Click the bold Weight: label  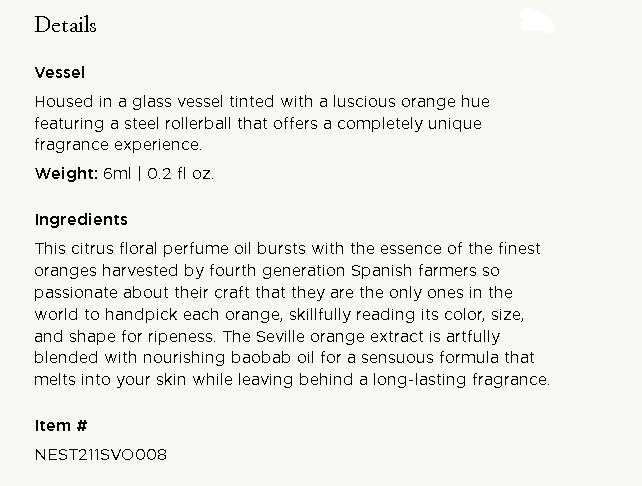(66, 174)
